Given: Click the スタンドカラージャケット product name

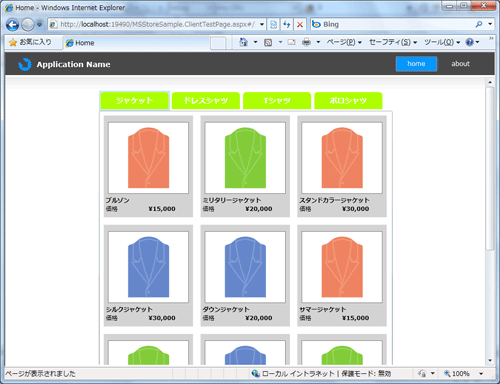Looking at the screenshot, I should pyautogui.click(x=334, y=200).
